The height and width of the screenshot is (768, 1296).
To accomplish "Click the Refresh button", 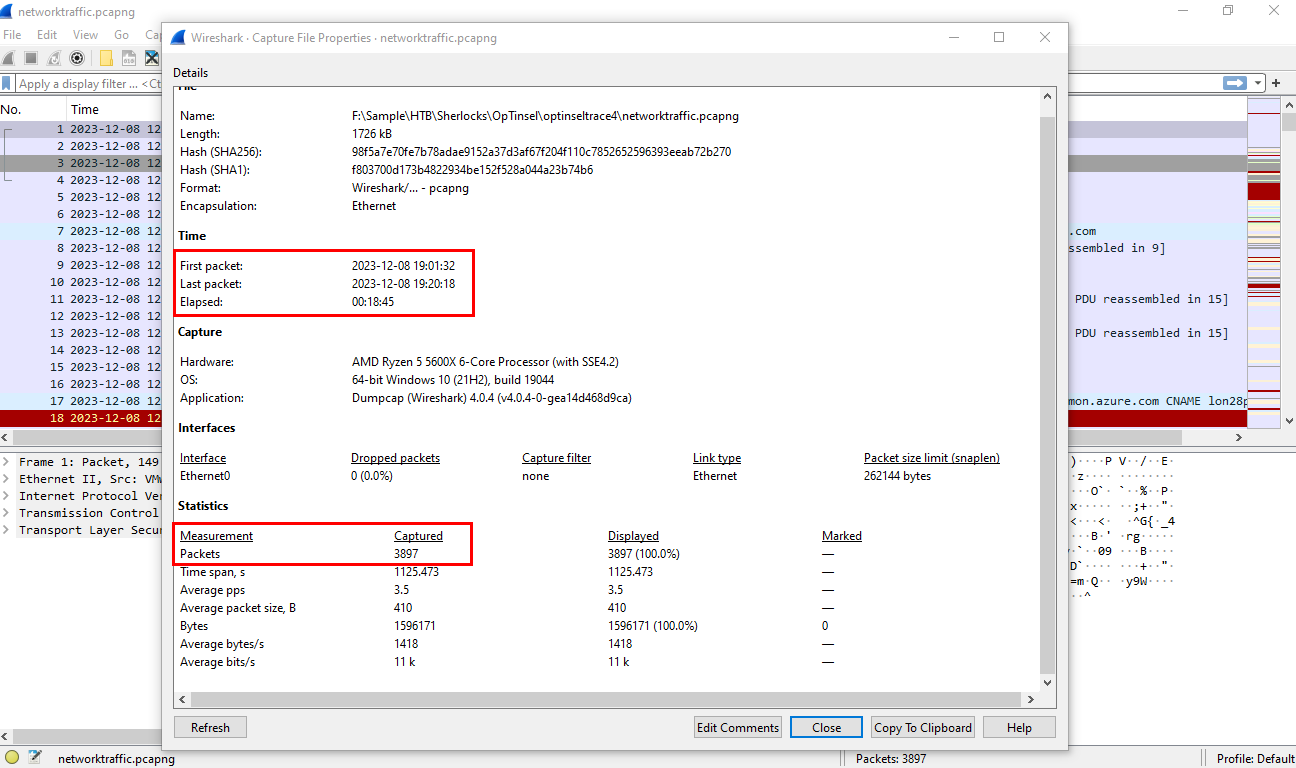I will coord(210,728).
